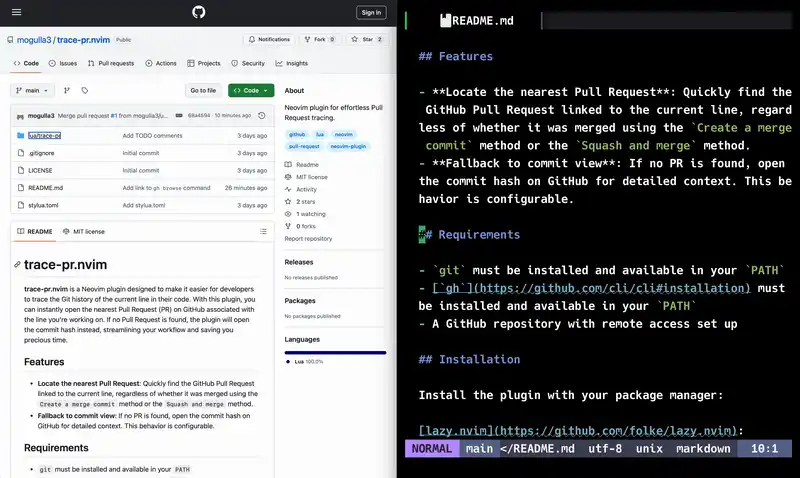Click the file icon in the Neovim README.md tab
This screenshot has height=478, width=800.
point(445,20)
